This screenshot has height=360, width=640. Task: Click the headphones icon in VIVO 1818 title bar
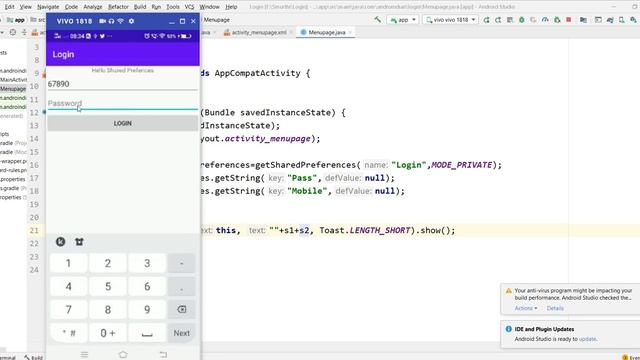click(111, 21)
